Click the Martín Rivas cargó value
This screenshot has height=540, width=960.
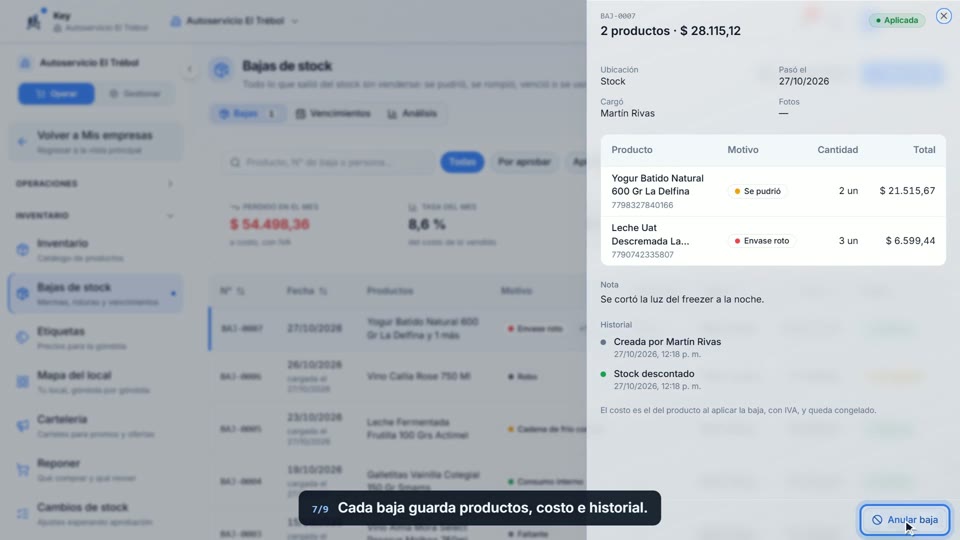627,113
